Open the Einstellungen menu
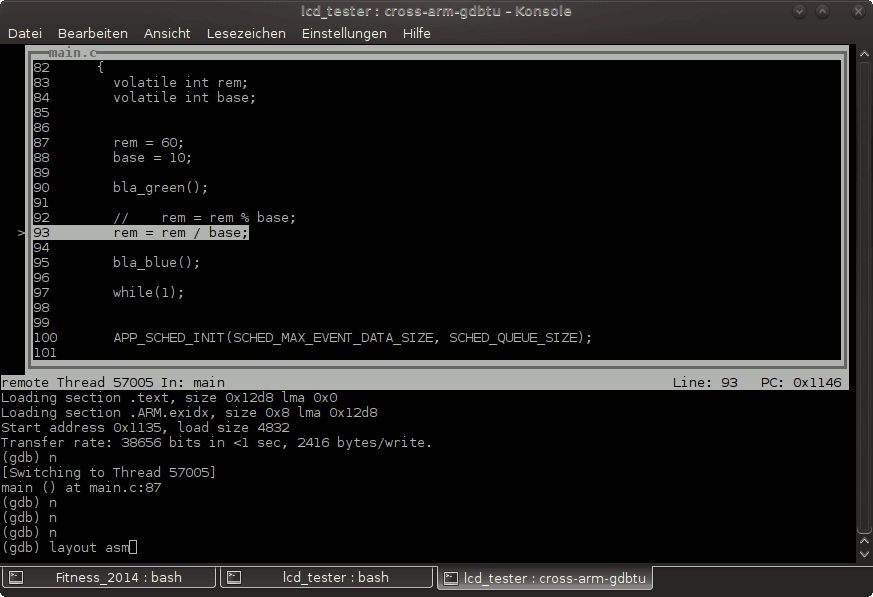Image resolution: width=873 pixels, height=597 pixels. pos(344,33)
